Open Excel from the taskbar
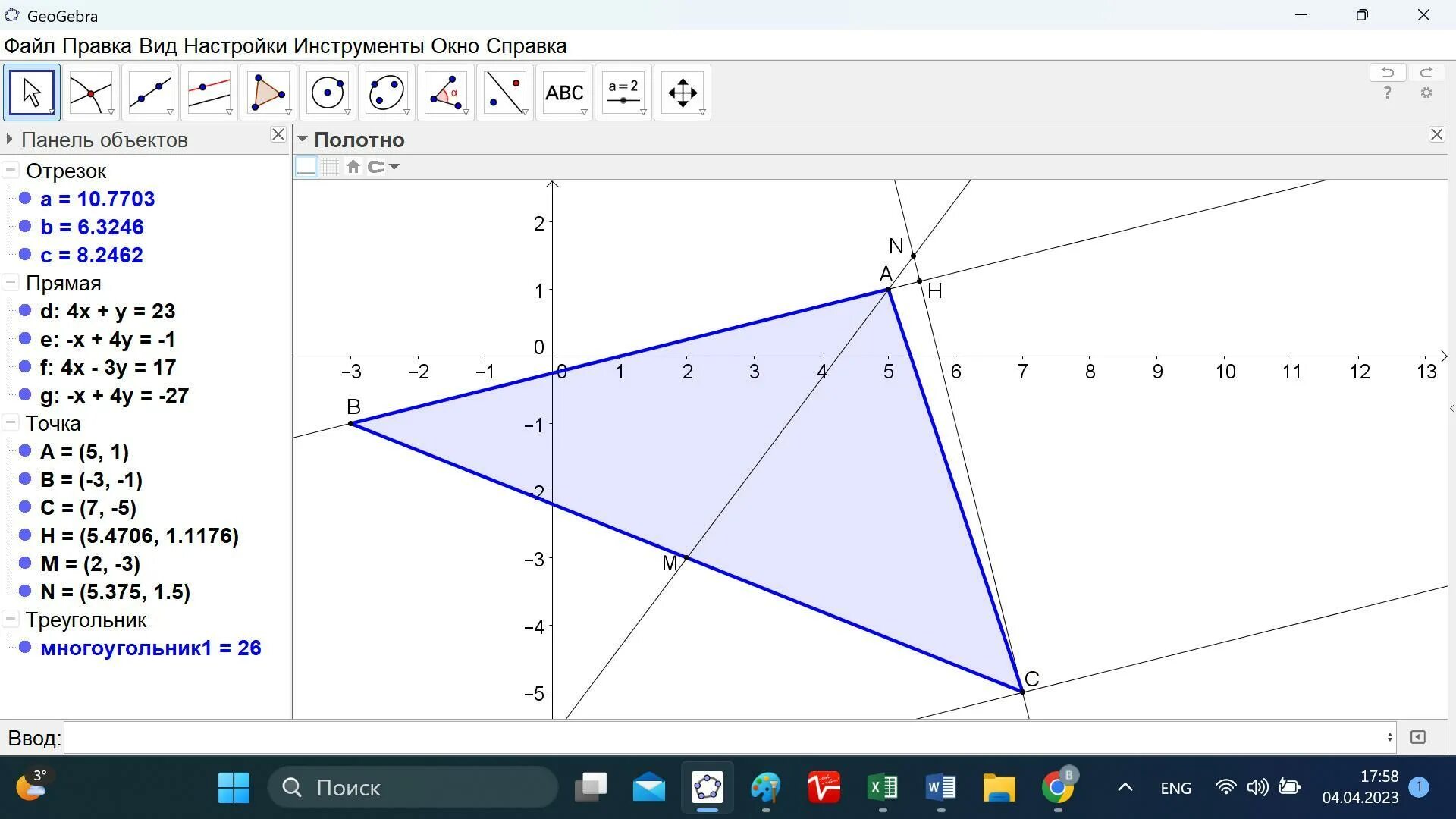1456x819 pixels. 882,788
